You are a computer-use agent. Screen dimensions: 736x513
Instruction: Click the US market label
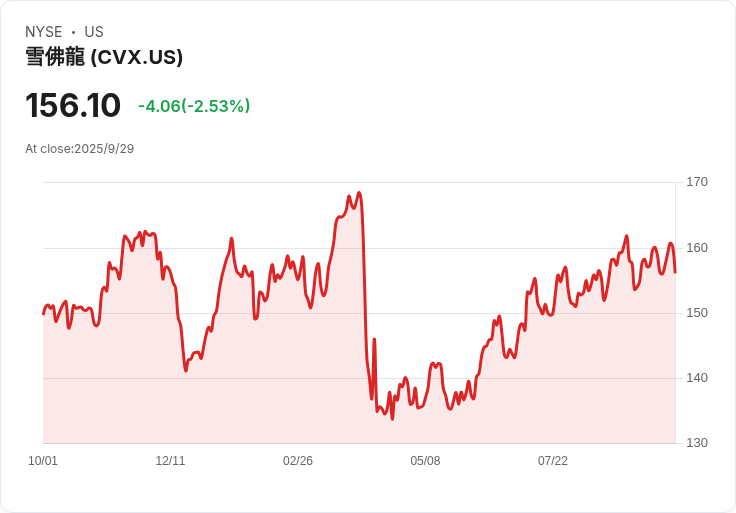[x=94, y=32]
